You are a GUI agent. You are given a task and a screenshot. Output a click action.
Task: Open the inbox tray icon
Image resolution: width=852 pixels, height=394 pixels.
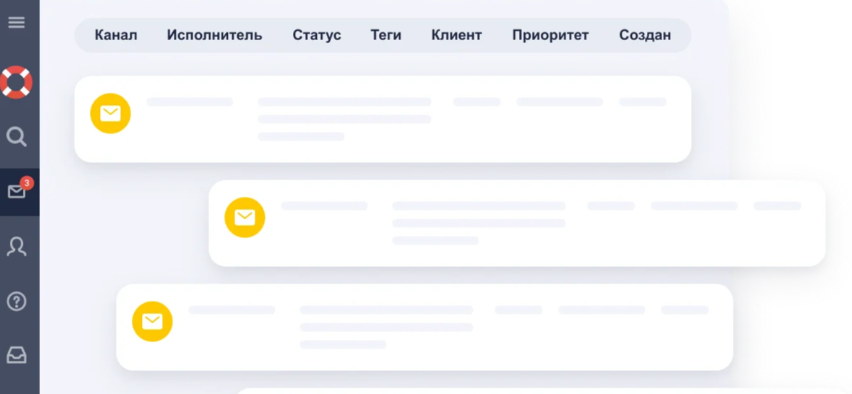pyautogui.click(x=16, y=355)
